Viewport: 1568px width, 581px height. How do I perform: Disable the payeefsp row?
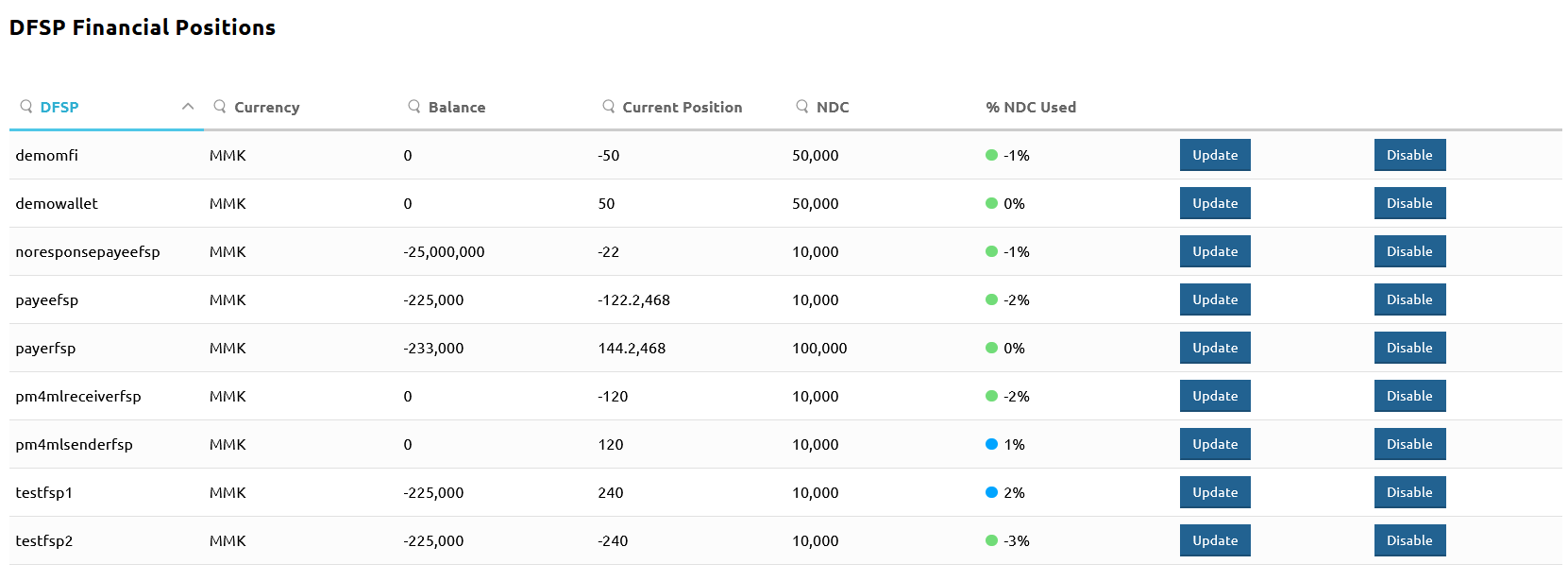pos(1409,299)
